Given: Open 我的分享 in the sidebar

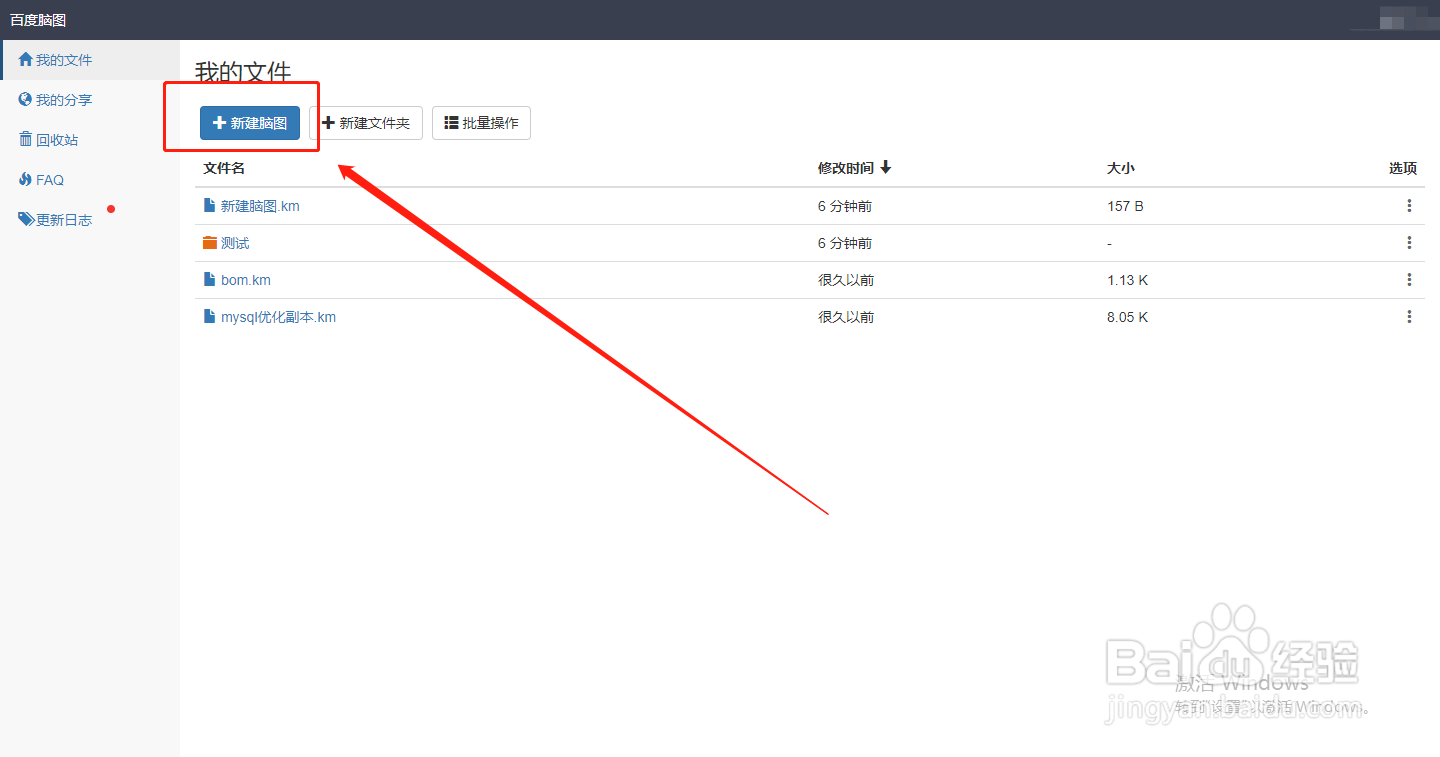Looking at the screenshot, I should (90, 100).
